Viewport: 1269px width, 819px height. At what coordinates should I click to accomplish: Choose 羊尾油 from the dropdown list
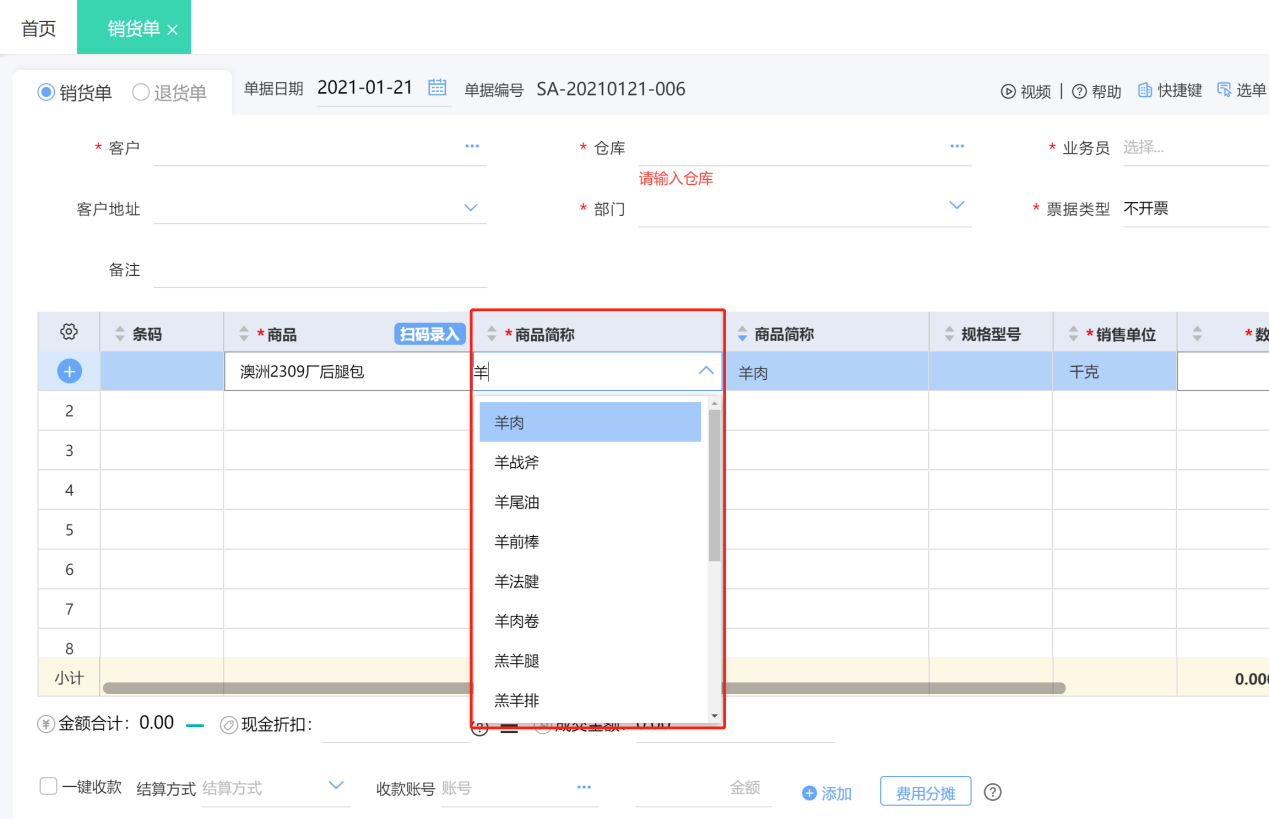(590, 502)
